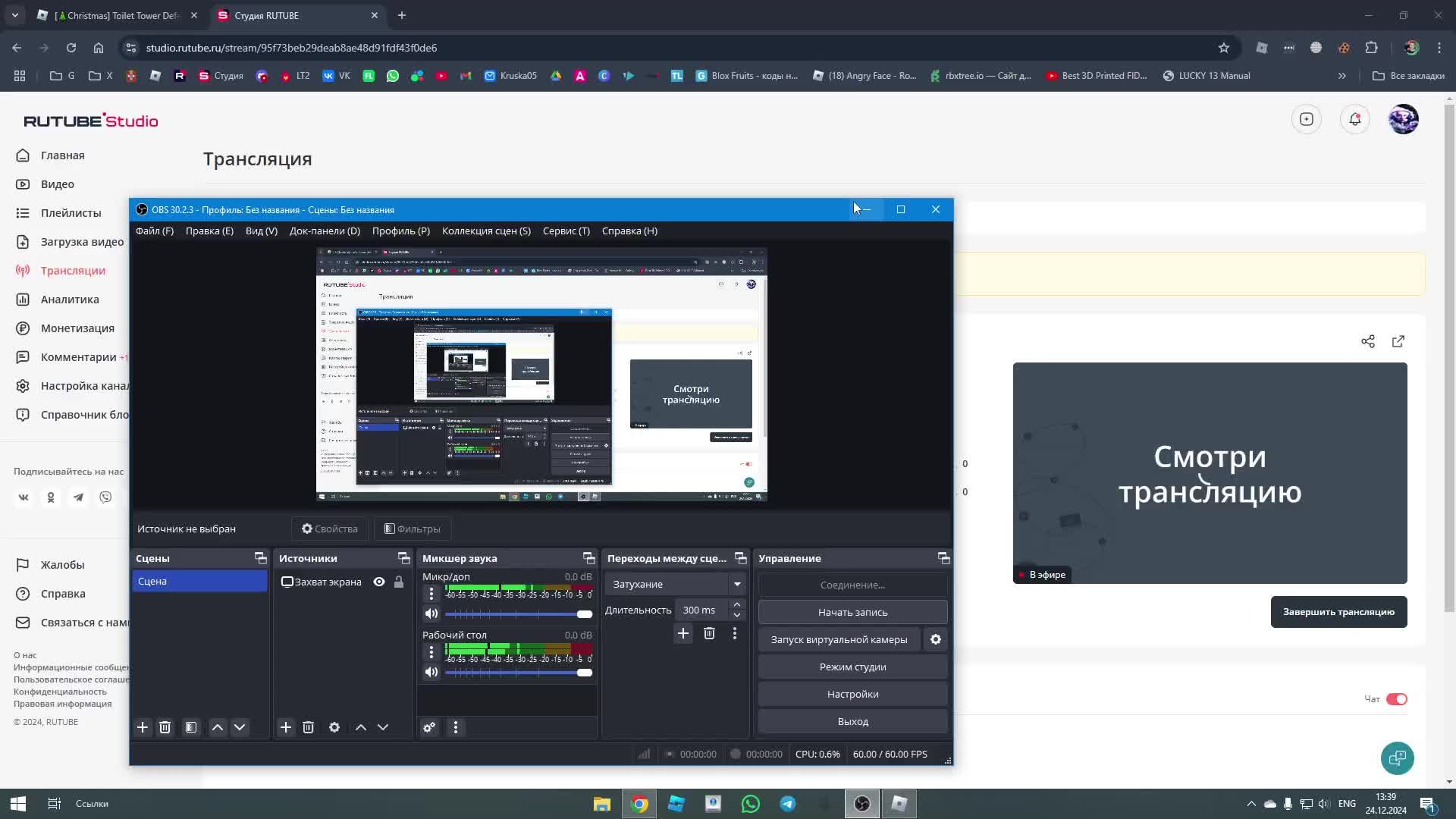Image resolution: width=1456 pixels, height=819 pixels.
Task: Delete the selected scene with the trash icon
Action: click(165, 727)
